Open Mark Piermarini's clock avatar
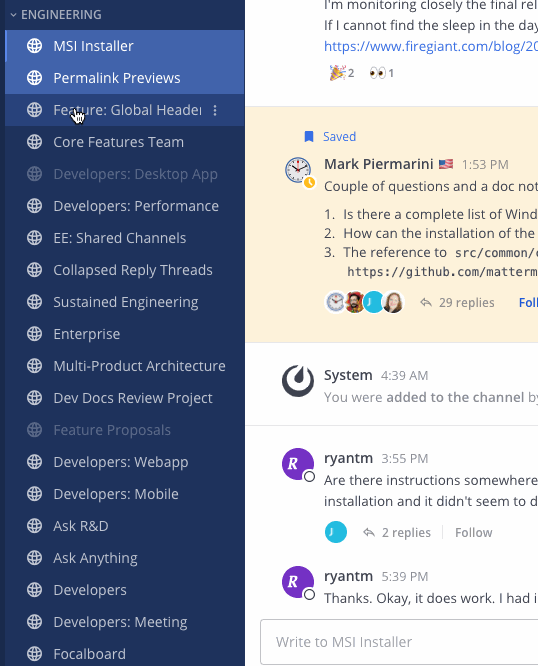This screenshot has height=666, width=538. tap(298, 170)
